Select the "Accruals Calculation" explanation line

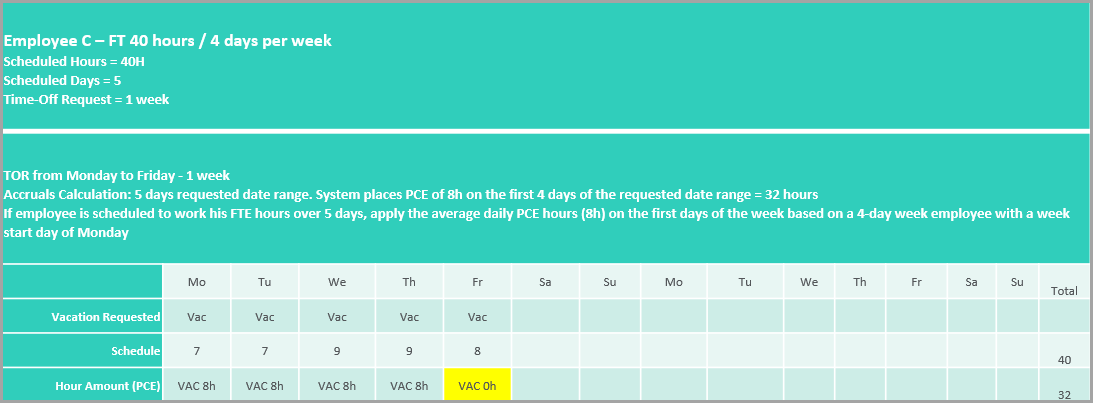point(411,194)
